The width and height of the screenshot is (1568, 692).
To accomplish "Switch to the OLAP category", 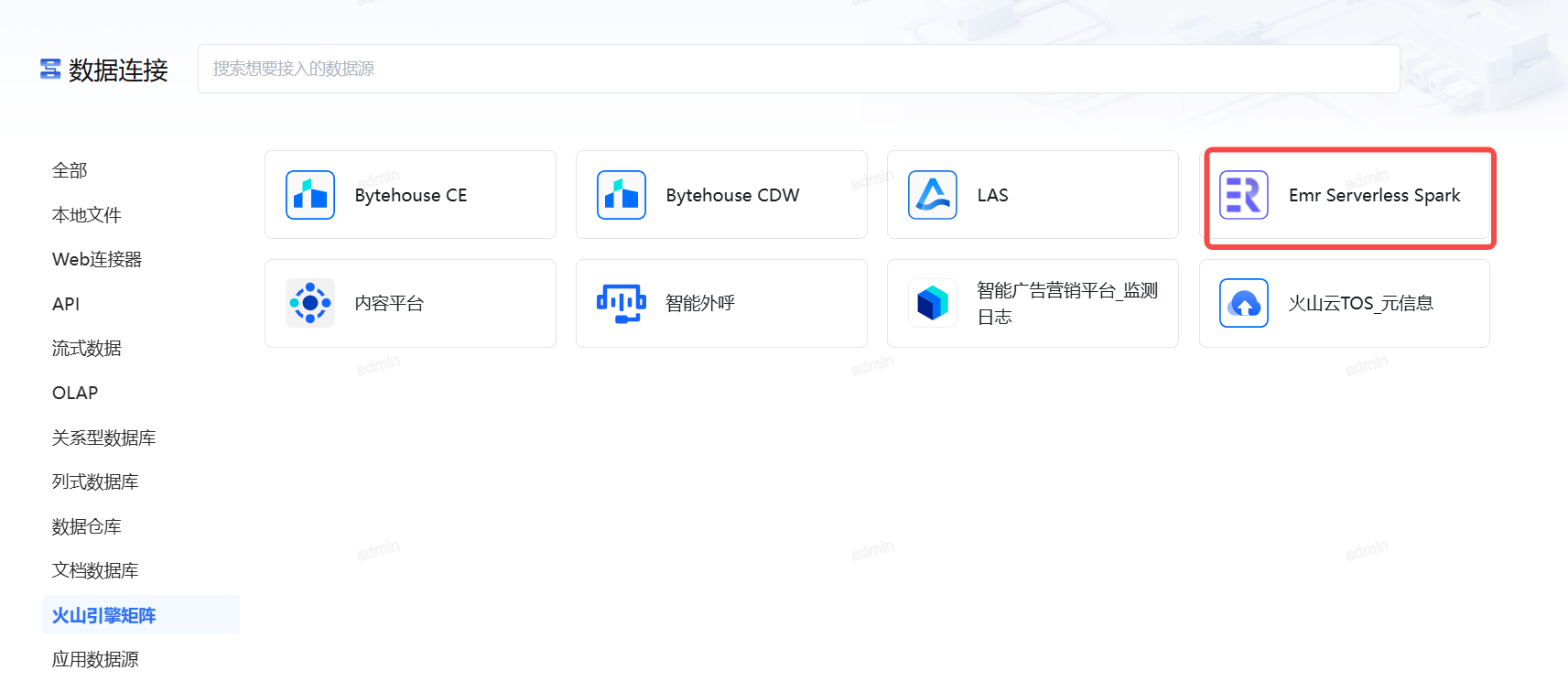I will (x=75, y=393).
